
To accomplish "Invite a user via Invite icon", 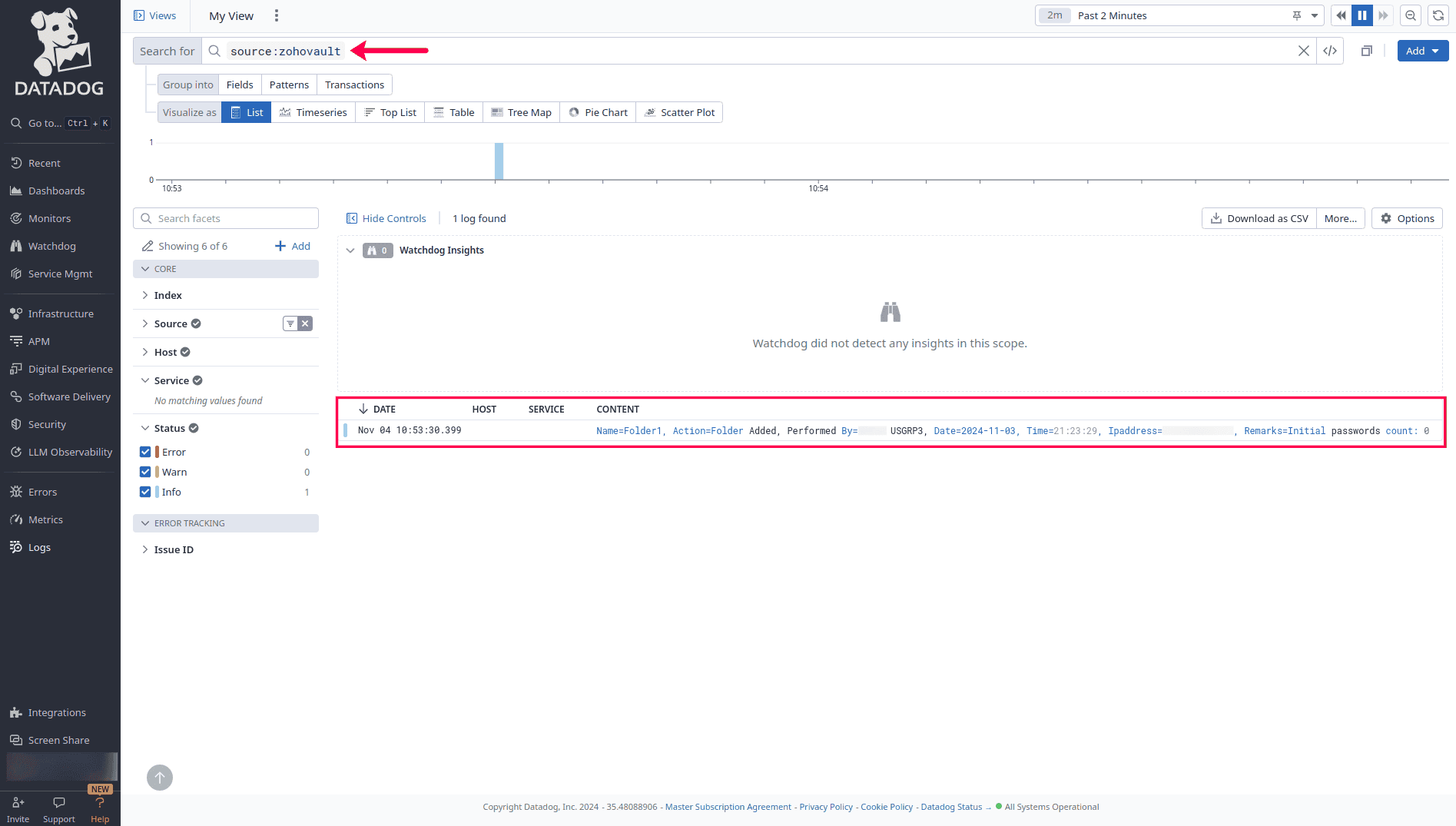I will [18, 809].
